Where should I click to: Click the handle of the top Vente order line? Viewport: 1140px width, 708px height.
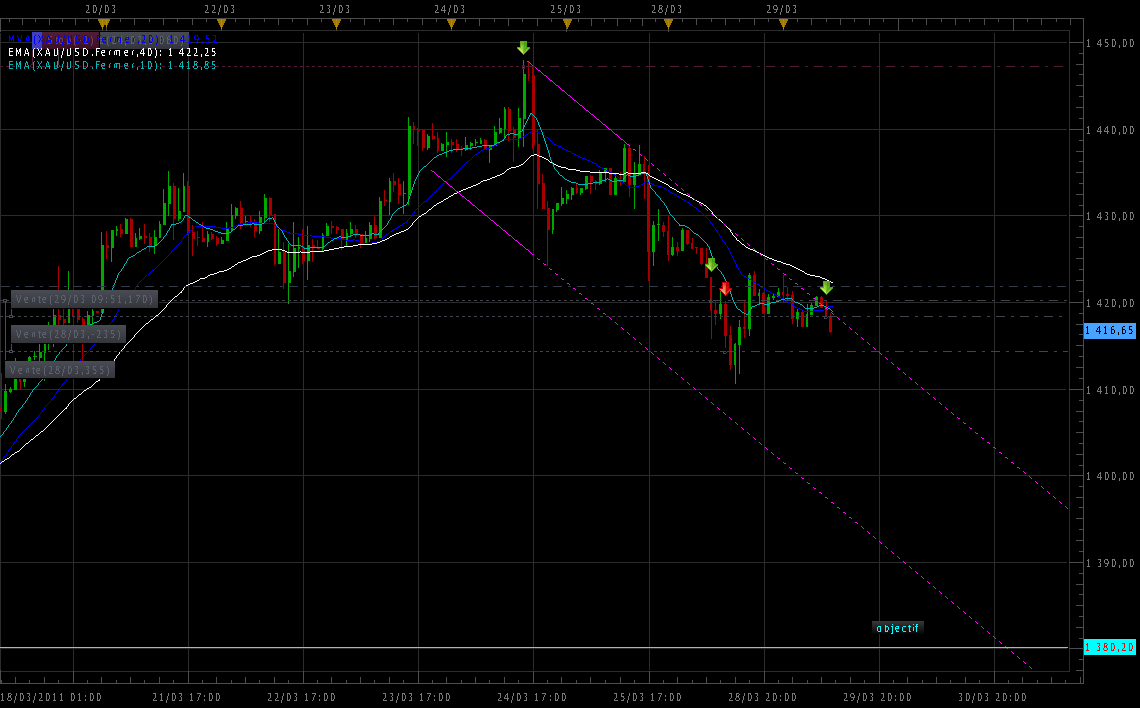tap(5, 300)
